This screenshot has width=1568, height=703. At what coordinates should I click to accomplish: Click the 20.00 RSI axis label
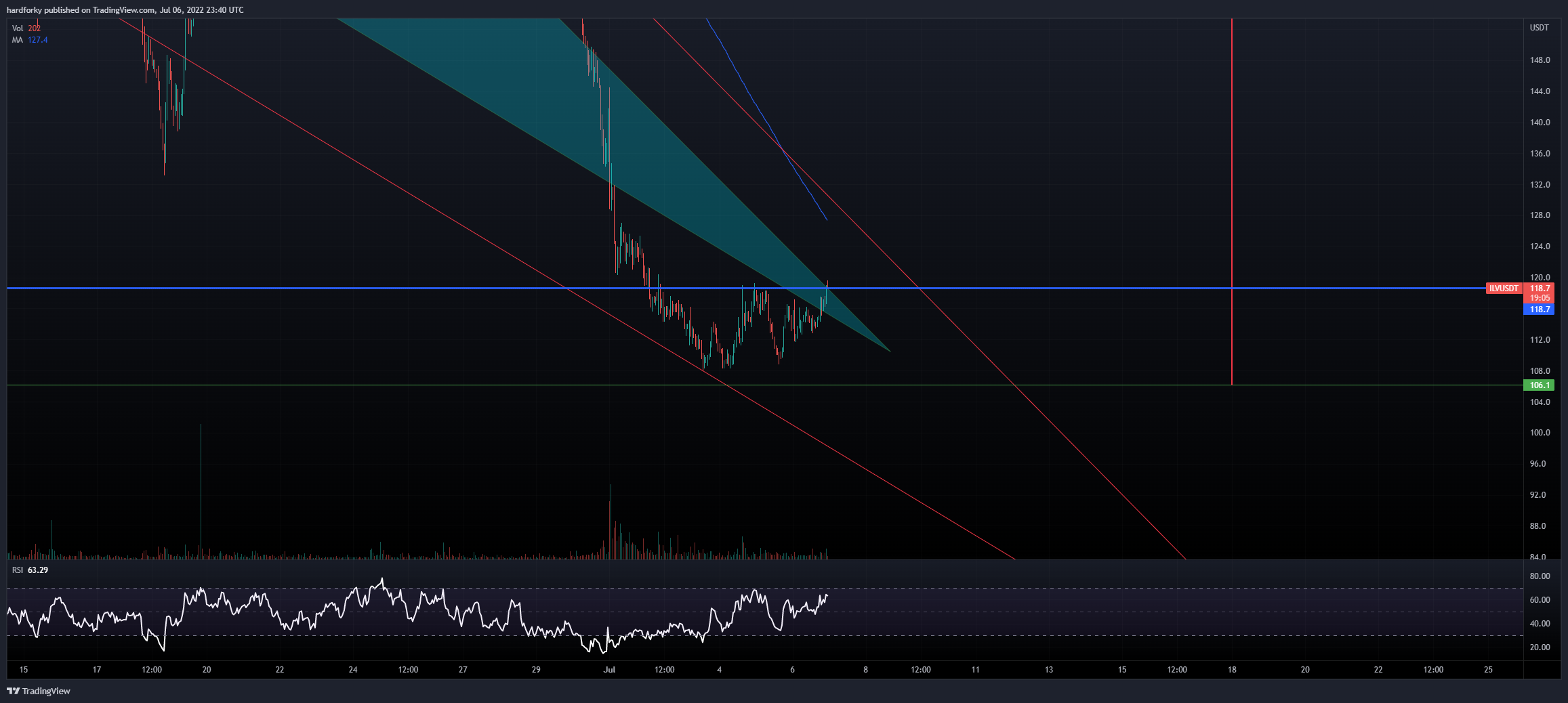tap(1540, 647)
